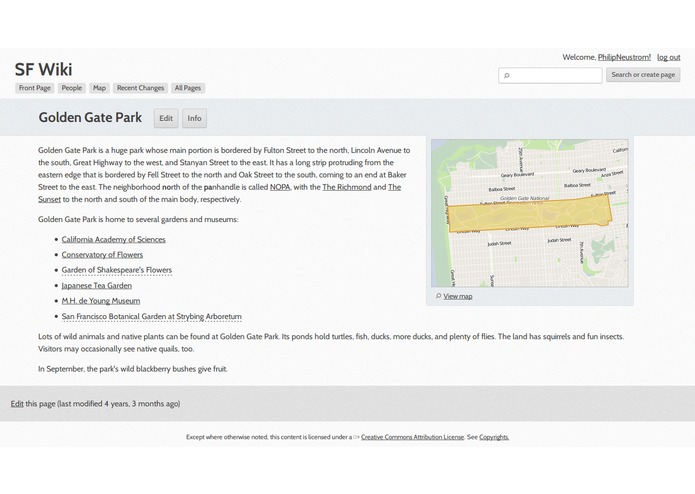Click Edit link in footer bar
Viewport: 695px width, 494px height.
(x=17, y=404)
